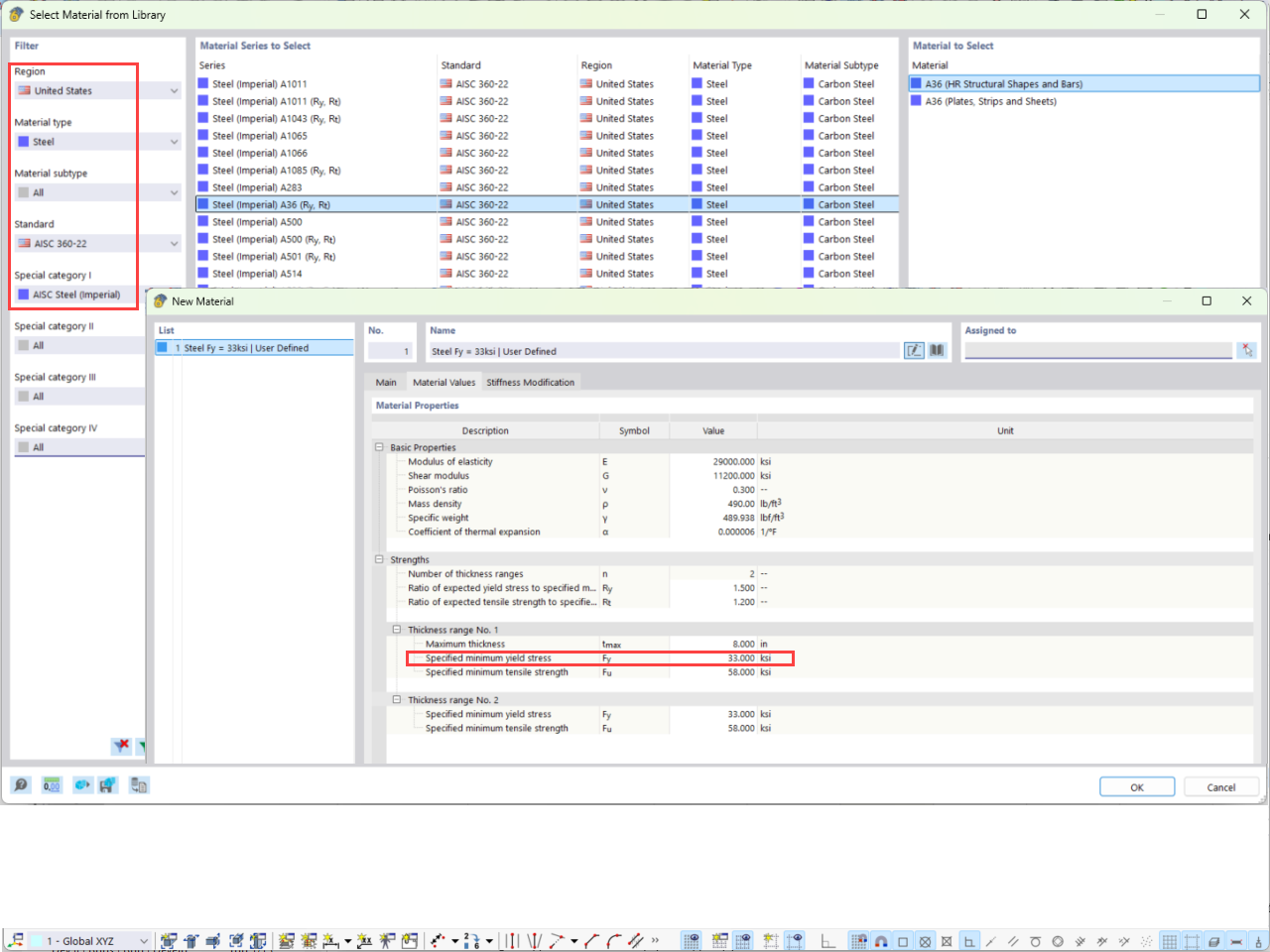Image resolution: width=1270 pixels, height=952 pixels.
Task: Click the database export icon in the footer
Action: 138,784
